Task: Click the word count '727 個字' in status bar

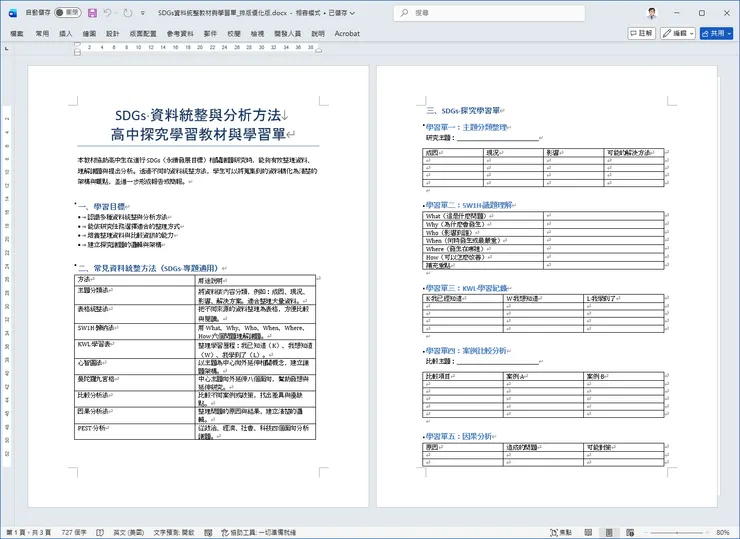Action: (74, 532)
